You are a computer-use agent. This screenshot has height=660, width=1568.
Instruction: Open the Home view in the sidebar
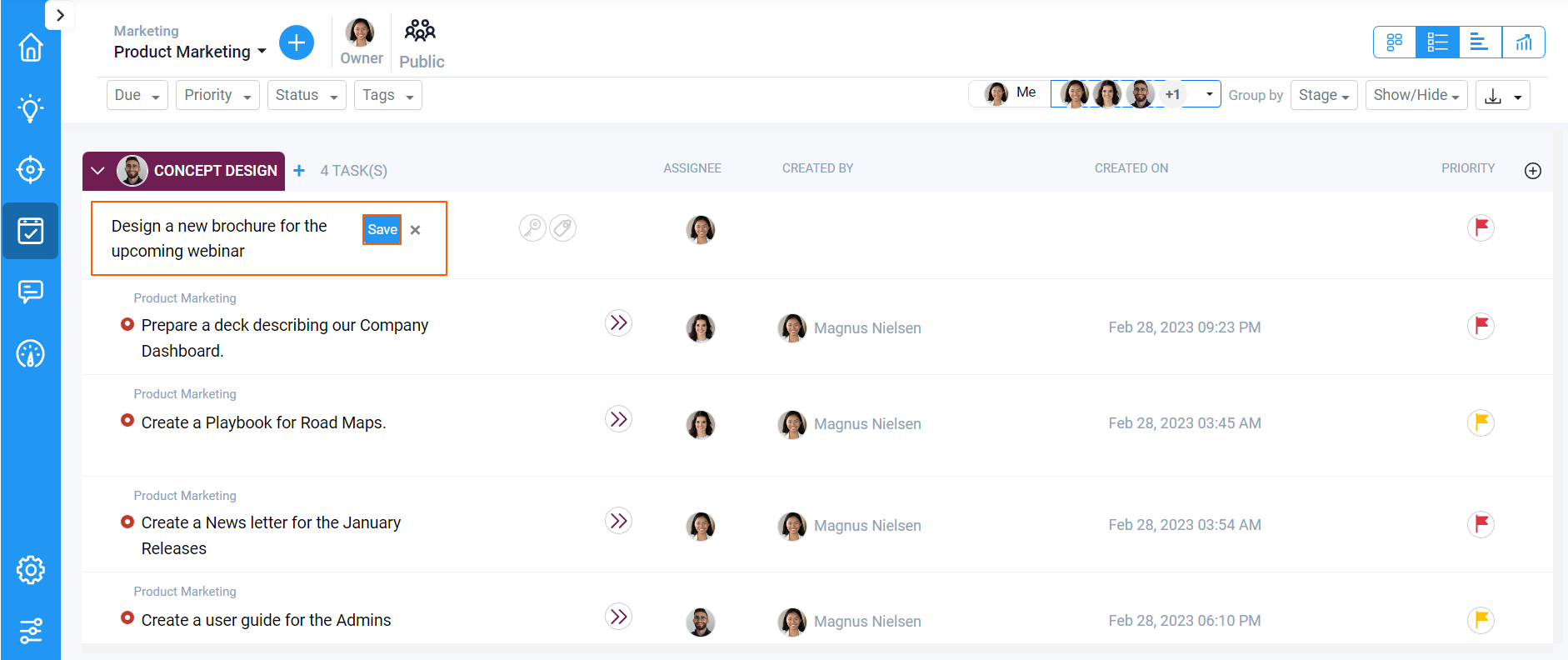coord(30,47)
